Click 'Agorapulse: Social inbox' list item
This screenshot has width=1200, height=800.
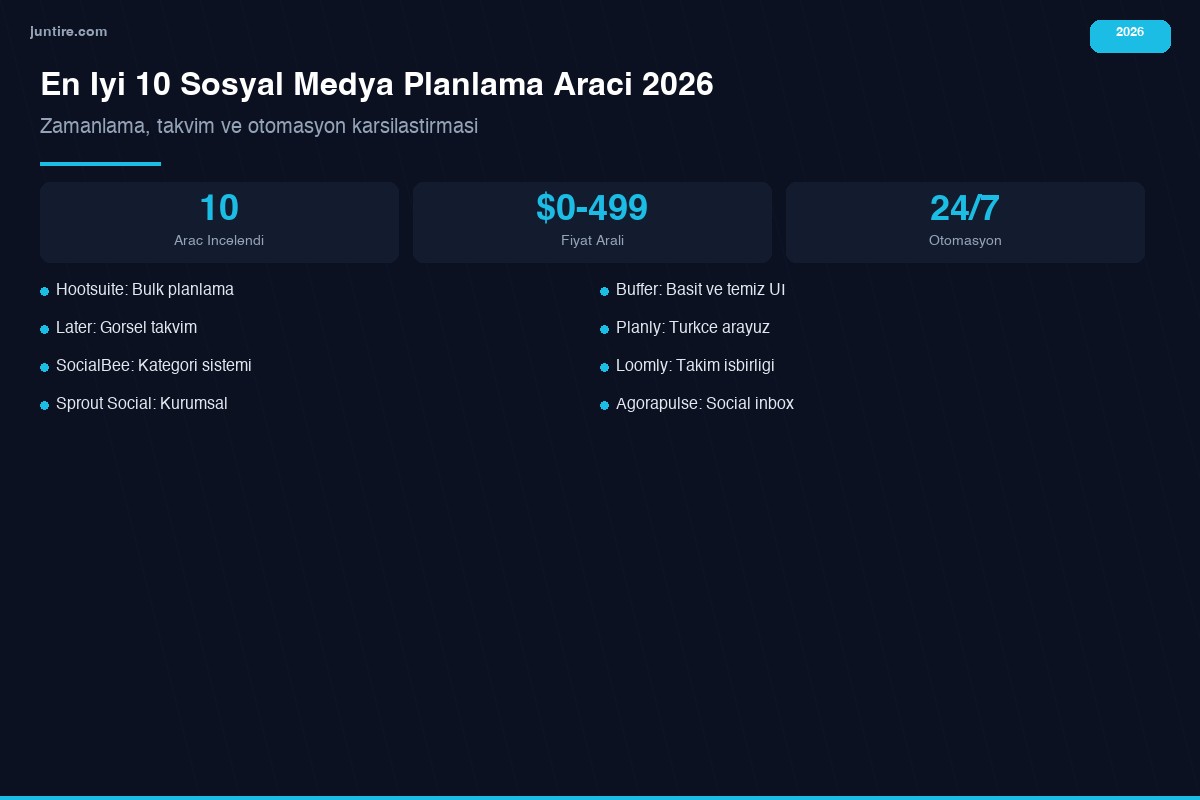(x=705, y=404)
